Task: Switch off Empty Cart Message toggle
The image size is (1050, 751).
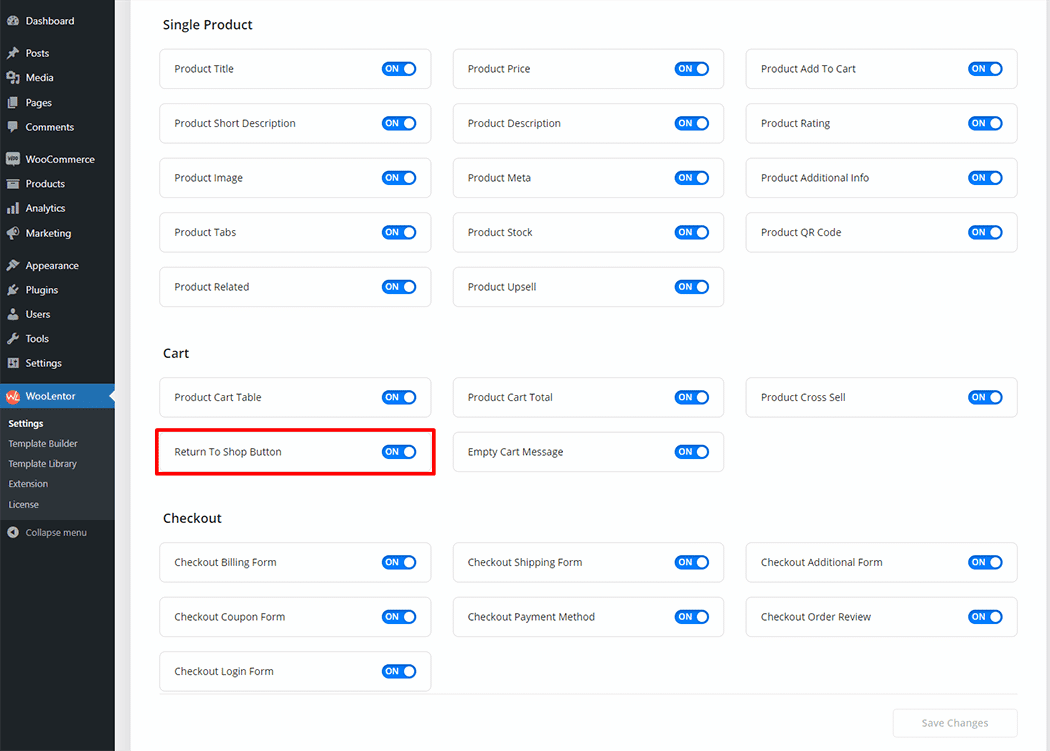Action: [x=691, y=452]
